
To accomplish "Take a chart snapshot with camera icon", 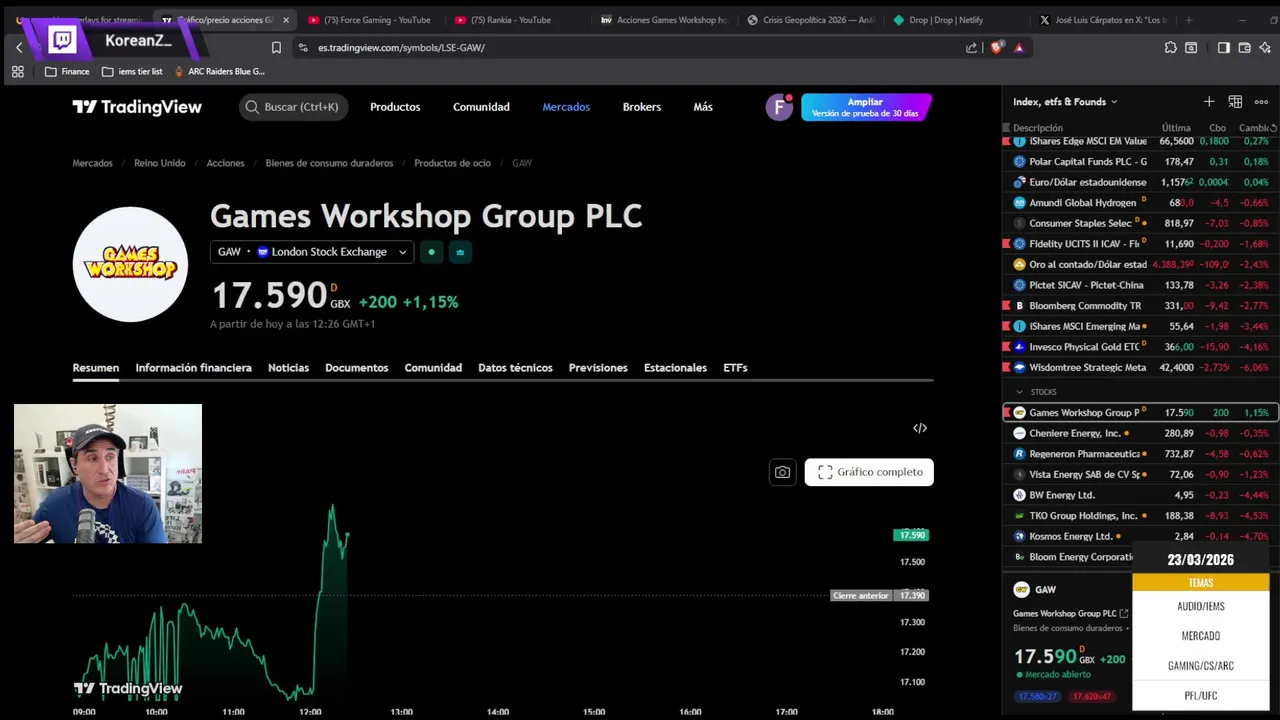I will pos(782,472).
